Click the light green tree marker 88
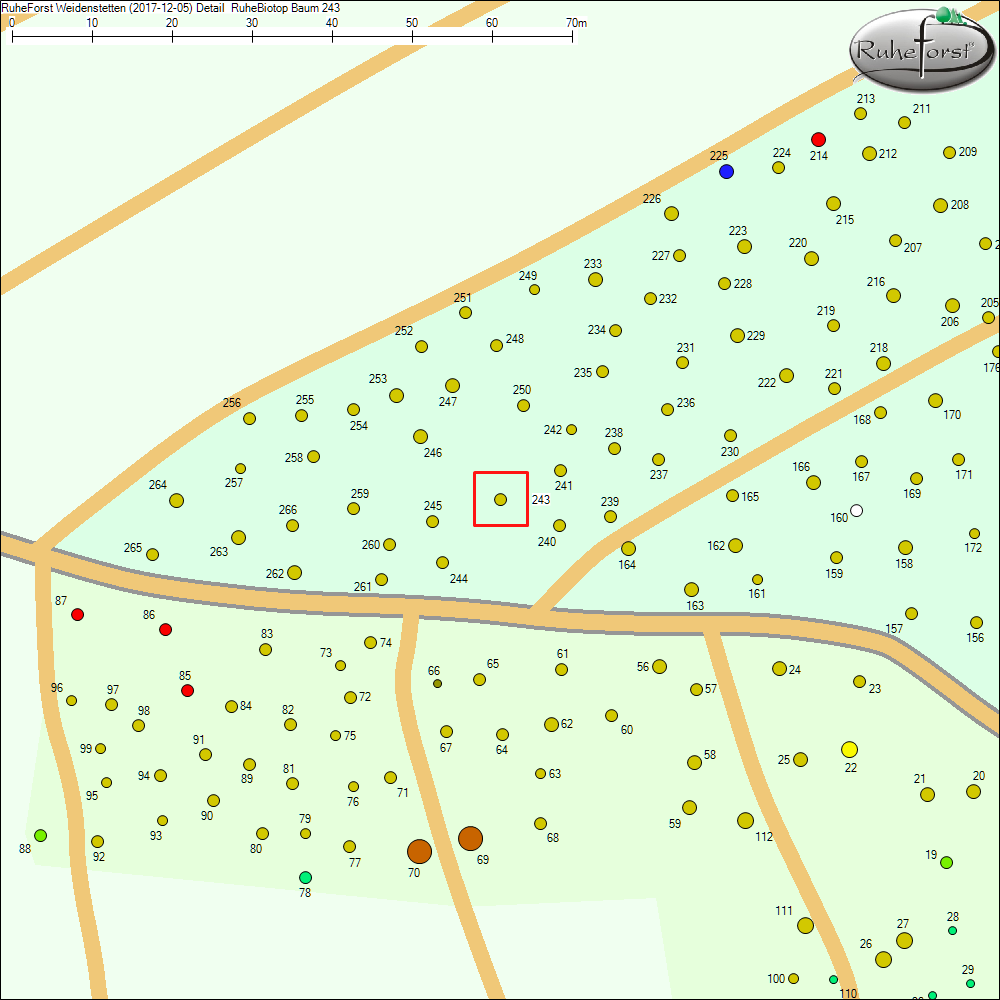This screenshot has height=1000, width=1000. pos(40,835)
